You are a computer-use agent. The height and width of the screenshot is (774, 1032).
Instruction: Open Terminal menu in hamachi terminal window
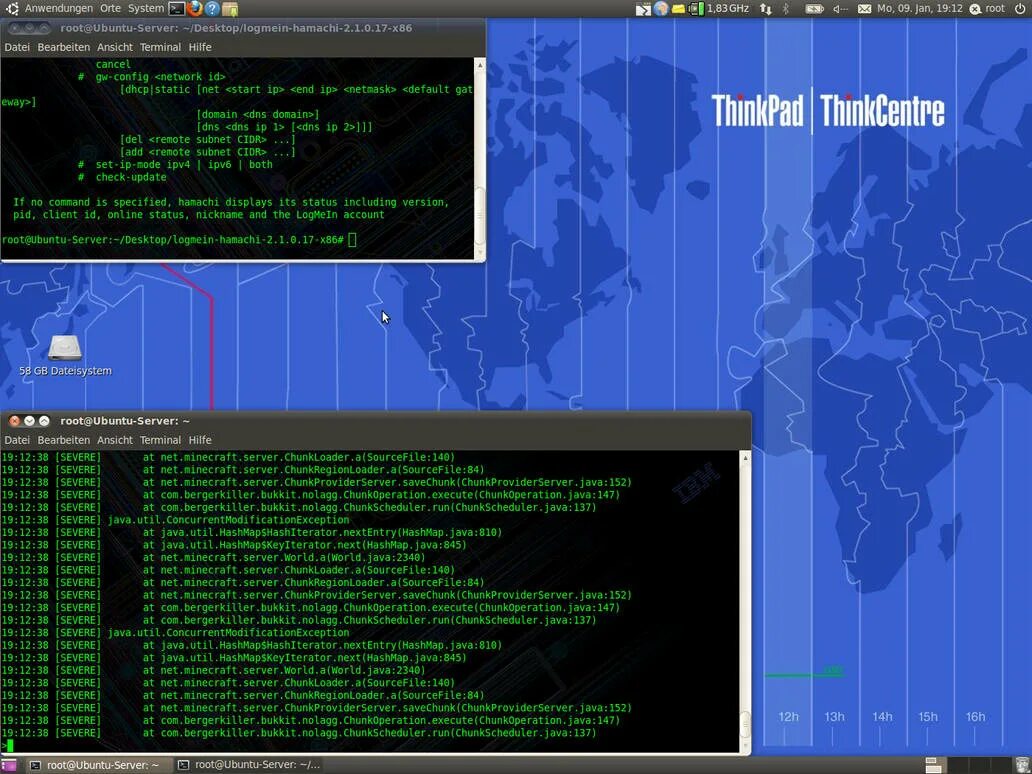coord(160,47)
